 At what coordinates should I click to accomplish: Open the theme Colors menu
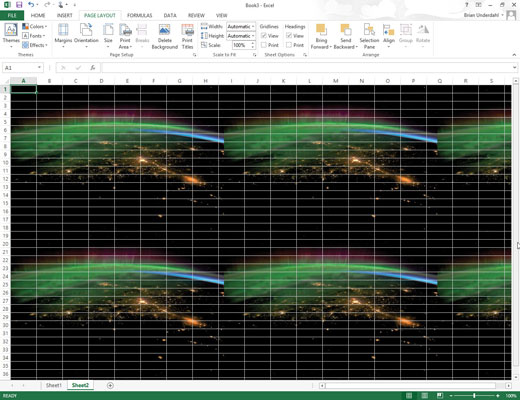(35, 26)
